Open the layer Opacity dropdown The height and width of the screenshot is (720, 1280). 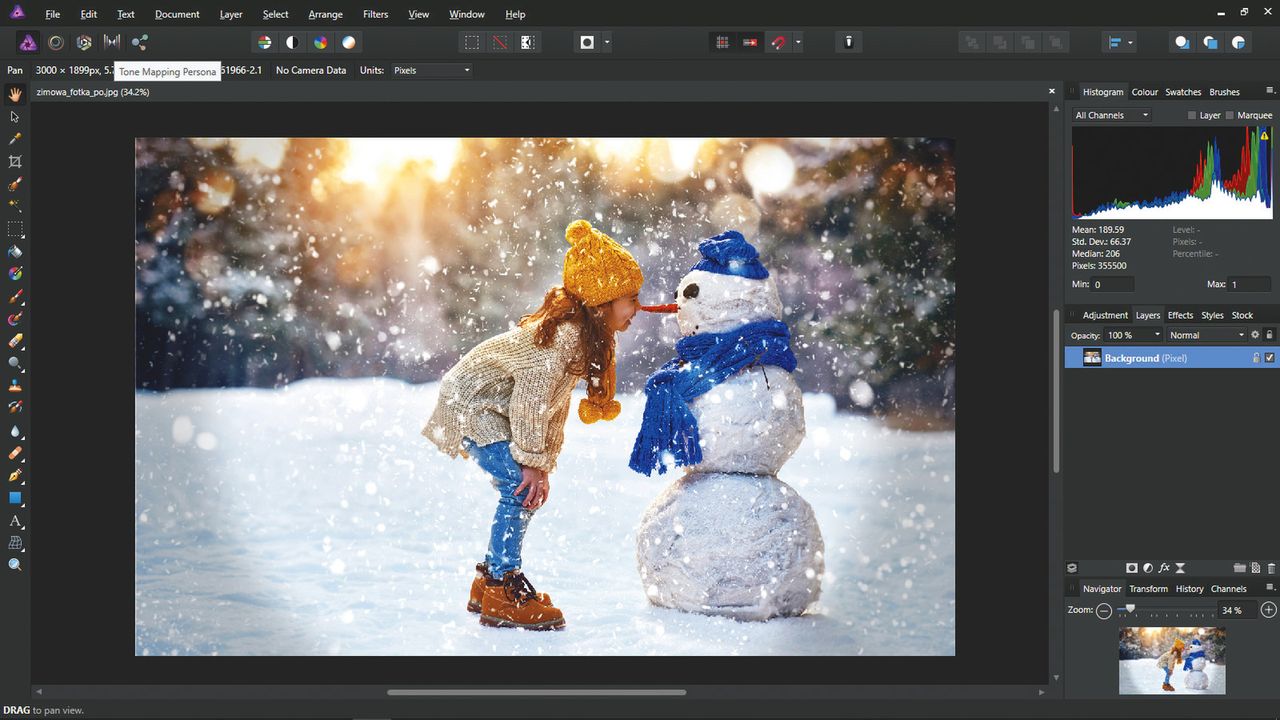click(1157, 335)
